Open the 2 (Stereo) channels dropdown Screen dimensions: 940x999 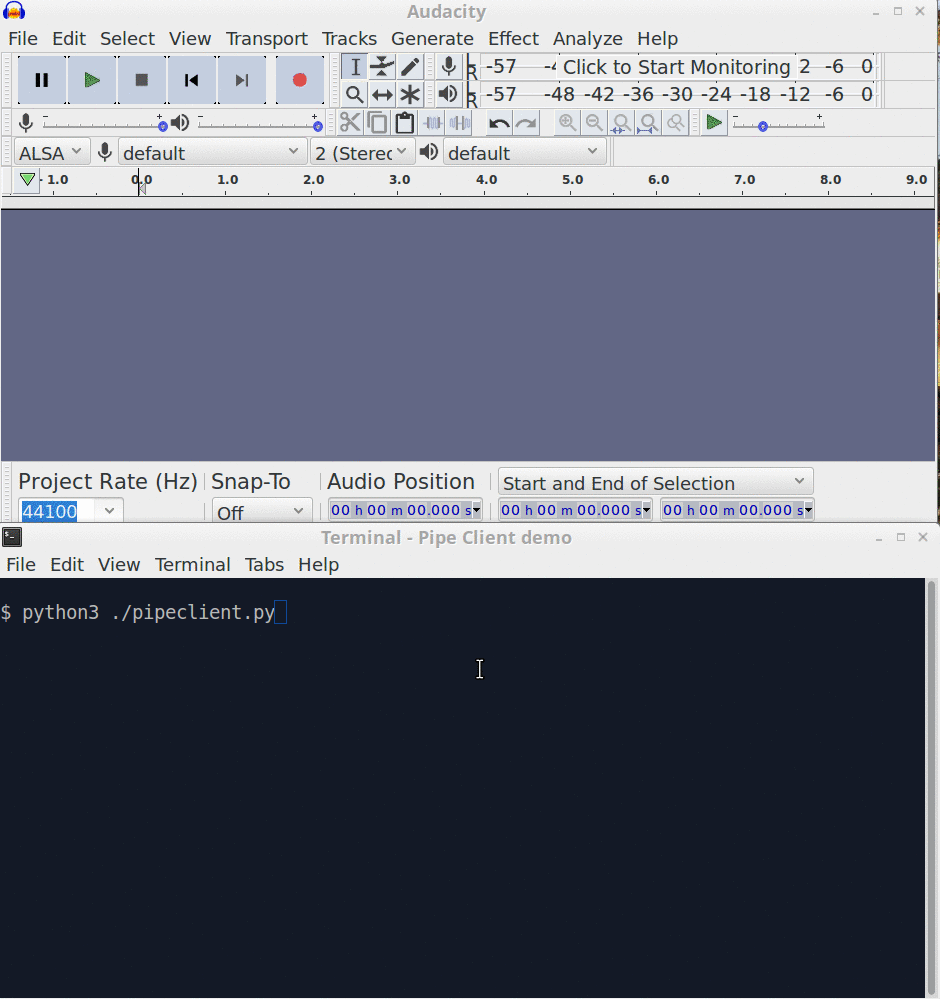point(361,153)
